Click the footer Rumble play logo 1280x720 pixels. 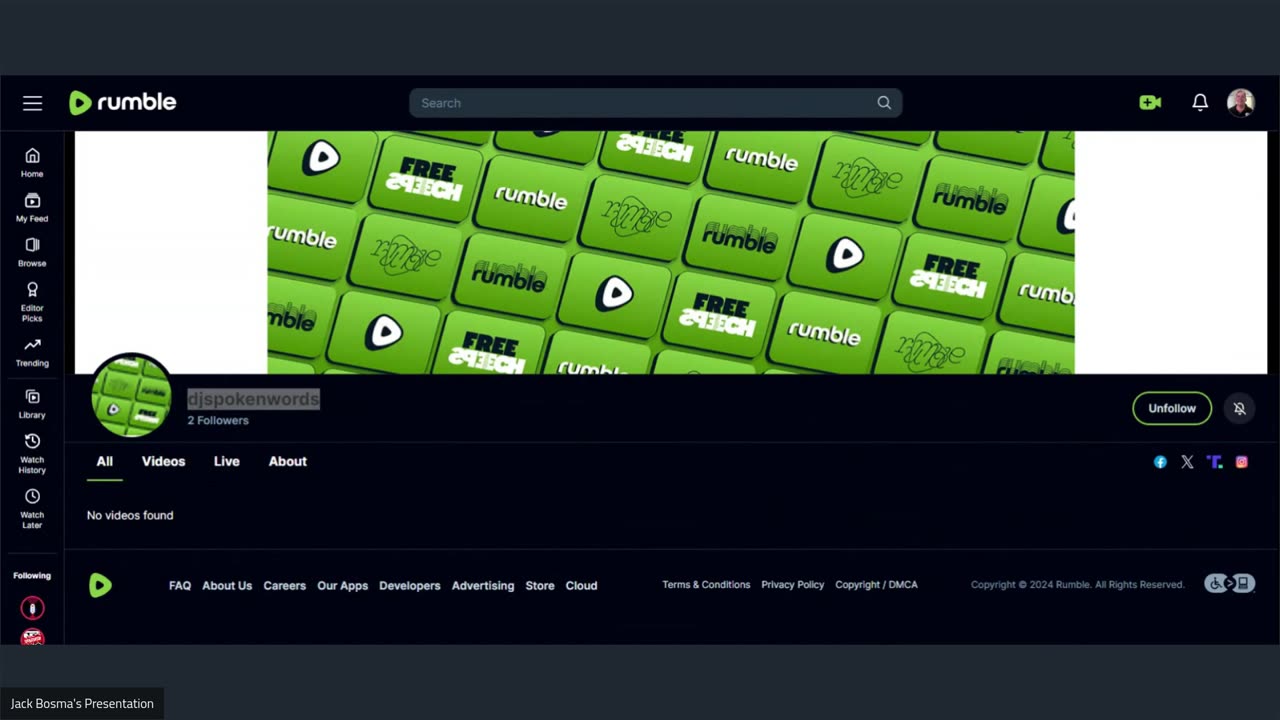pyautogui.click(x=100, y=585)
